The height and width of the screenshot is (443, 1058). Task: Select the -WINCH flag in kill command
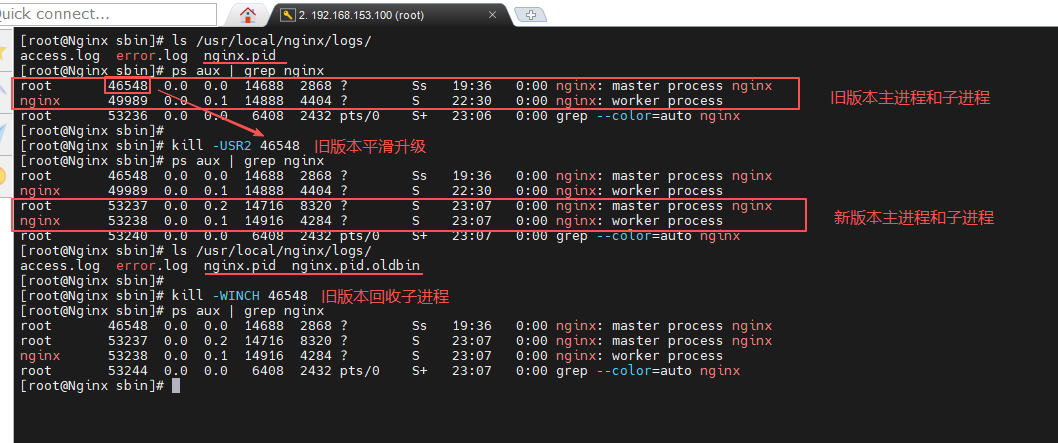click(x=236, y=296)
